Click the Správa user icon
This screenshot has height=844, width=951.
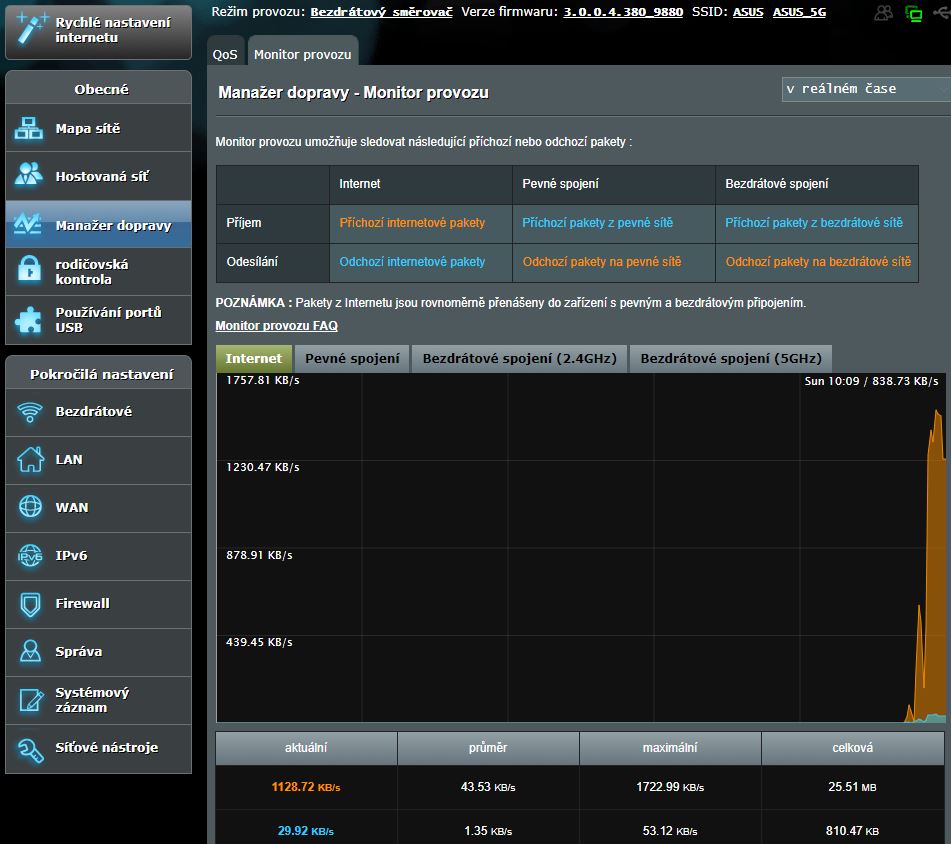[x=30, y=651]
